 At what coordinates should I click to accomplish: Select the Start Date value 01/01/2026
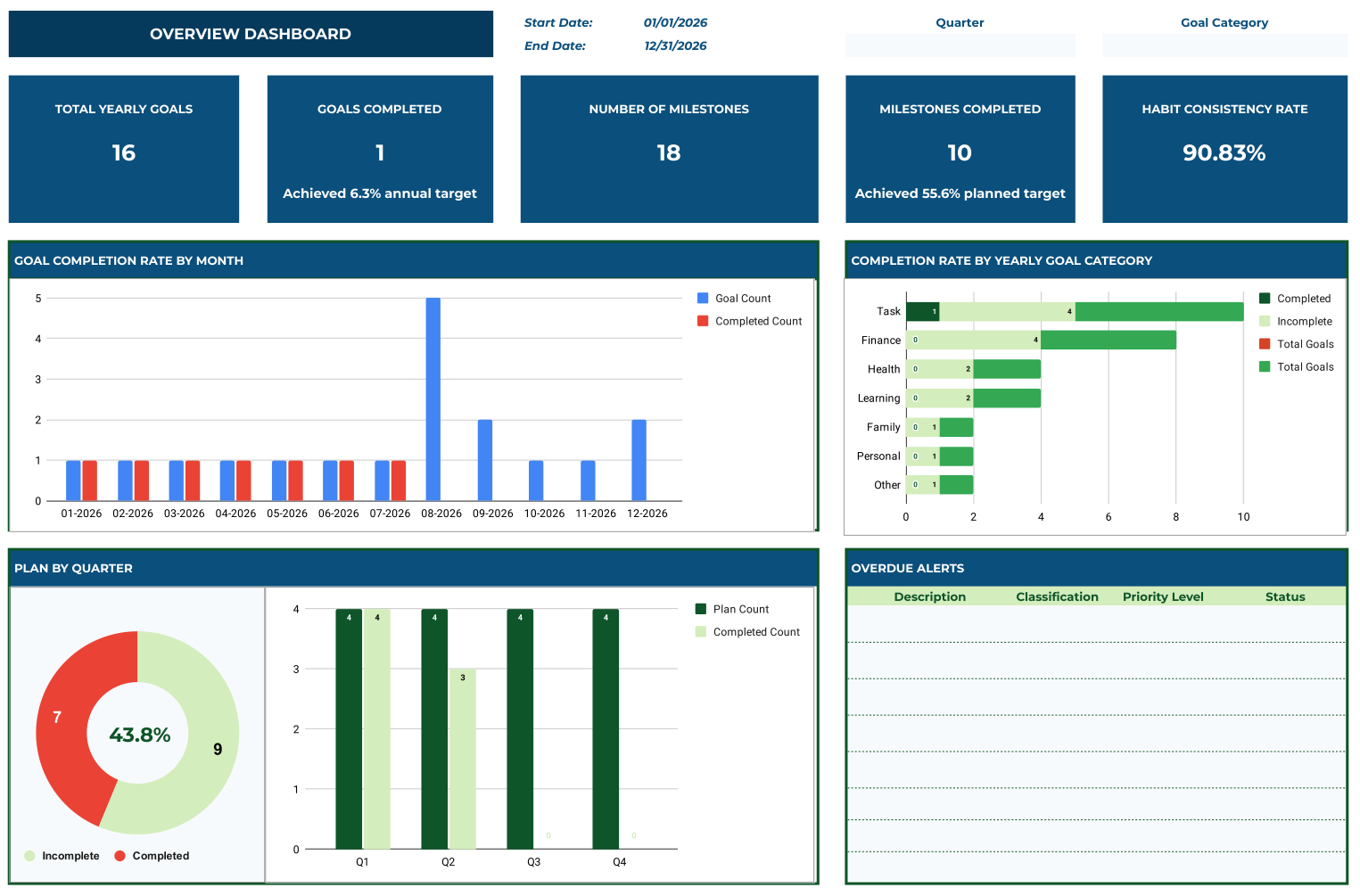(x=675, y=22)
